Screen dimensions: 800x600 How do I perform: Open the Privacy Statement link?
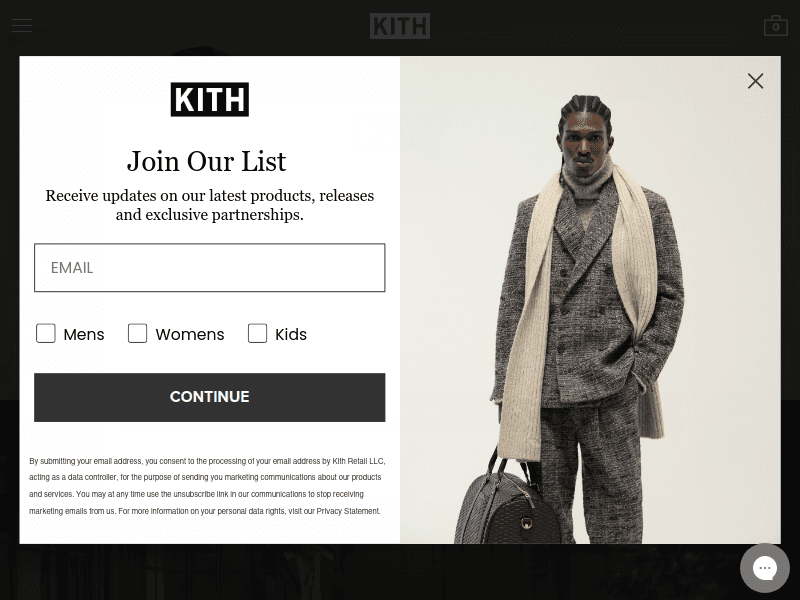[348, 511]
